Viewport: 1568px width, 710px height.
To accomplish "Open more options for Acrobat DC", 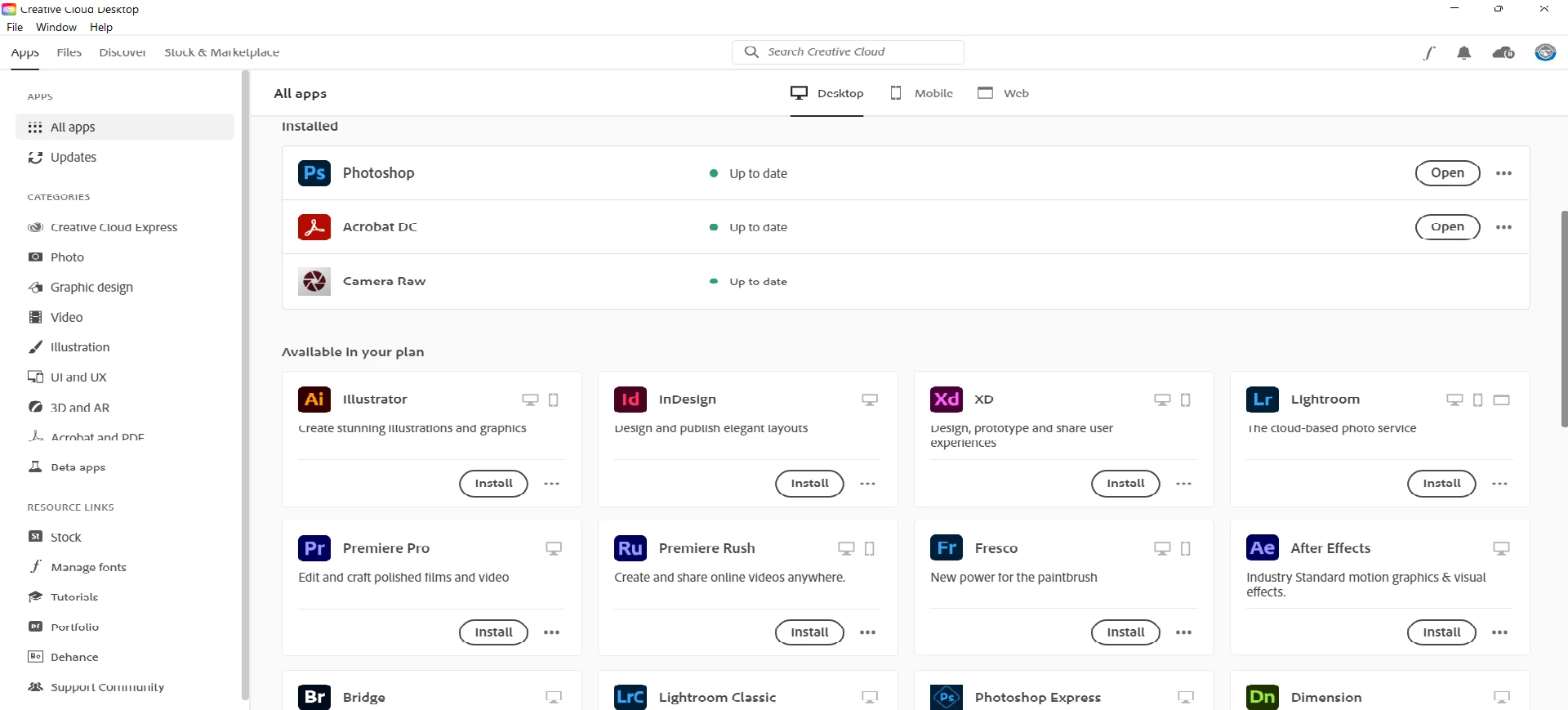I will point(1503,227).
